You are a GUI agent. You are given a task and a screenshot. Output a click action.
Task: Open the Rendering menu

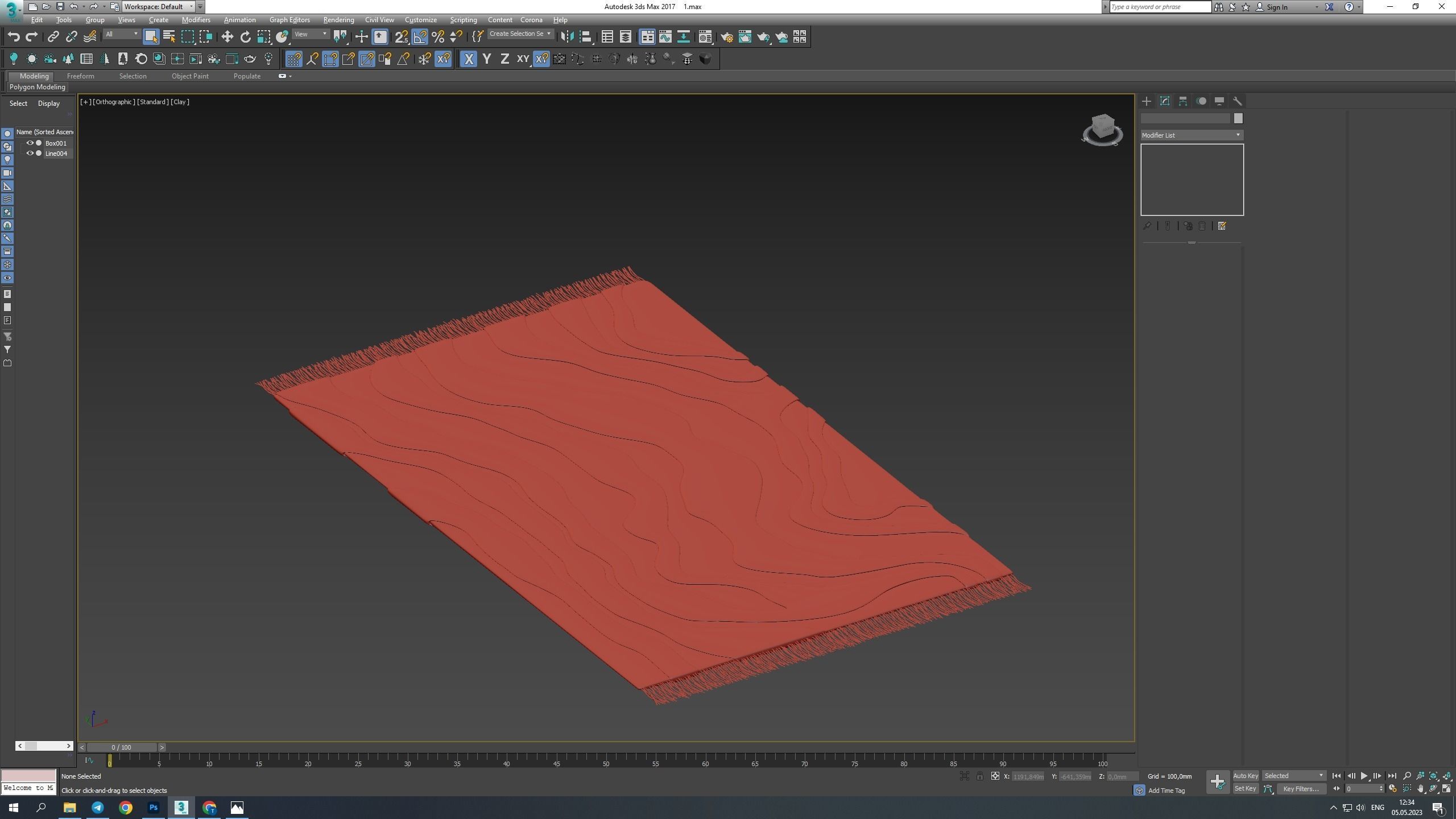(x=338, y=20)
